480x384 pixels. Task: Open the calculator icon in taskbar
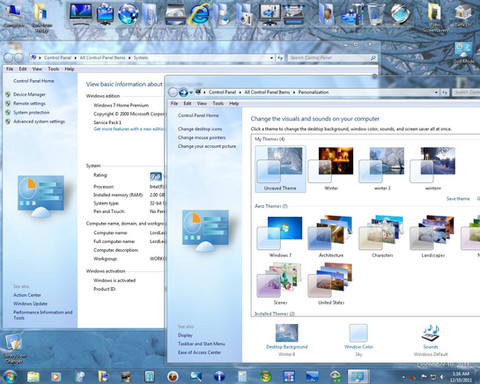[242, 377]
